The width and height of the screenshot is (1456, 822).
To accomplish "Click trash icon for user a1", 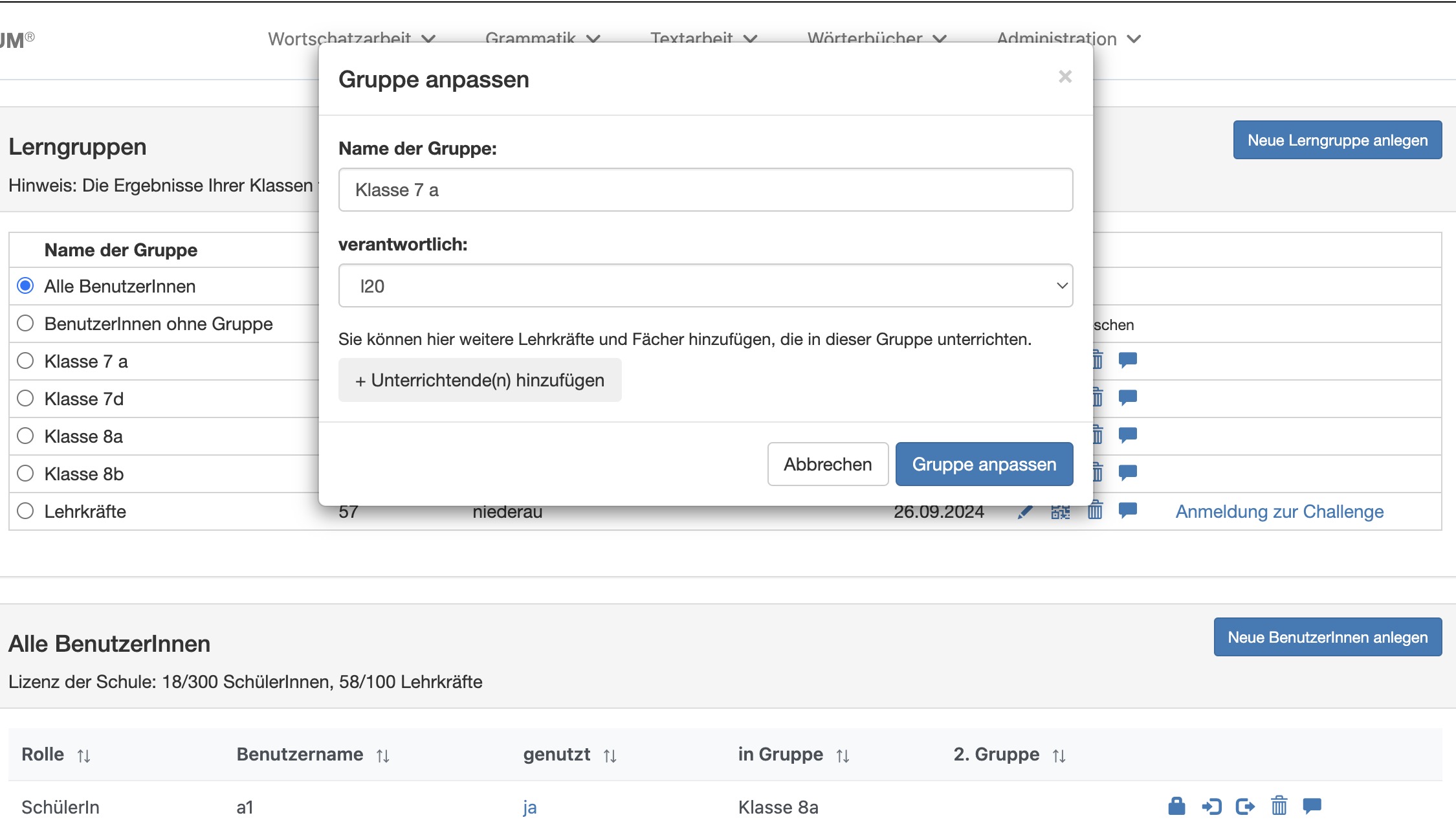I will 1279,806.
